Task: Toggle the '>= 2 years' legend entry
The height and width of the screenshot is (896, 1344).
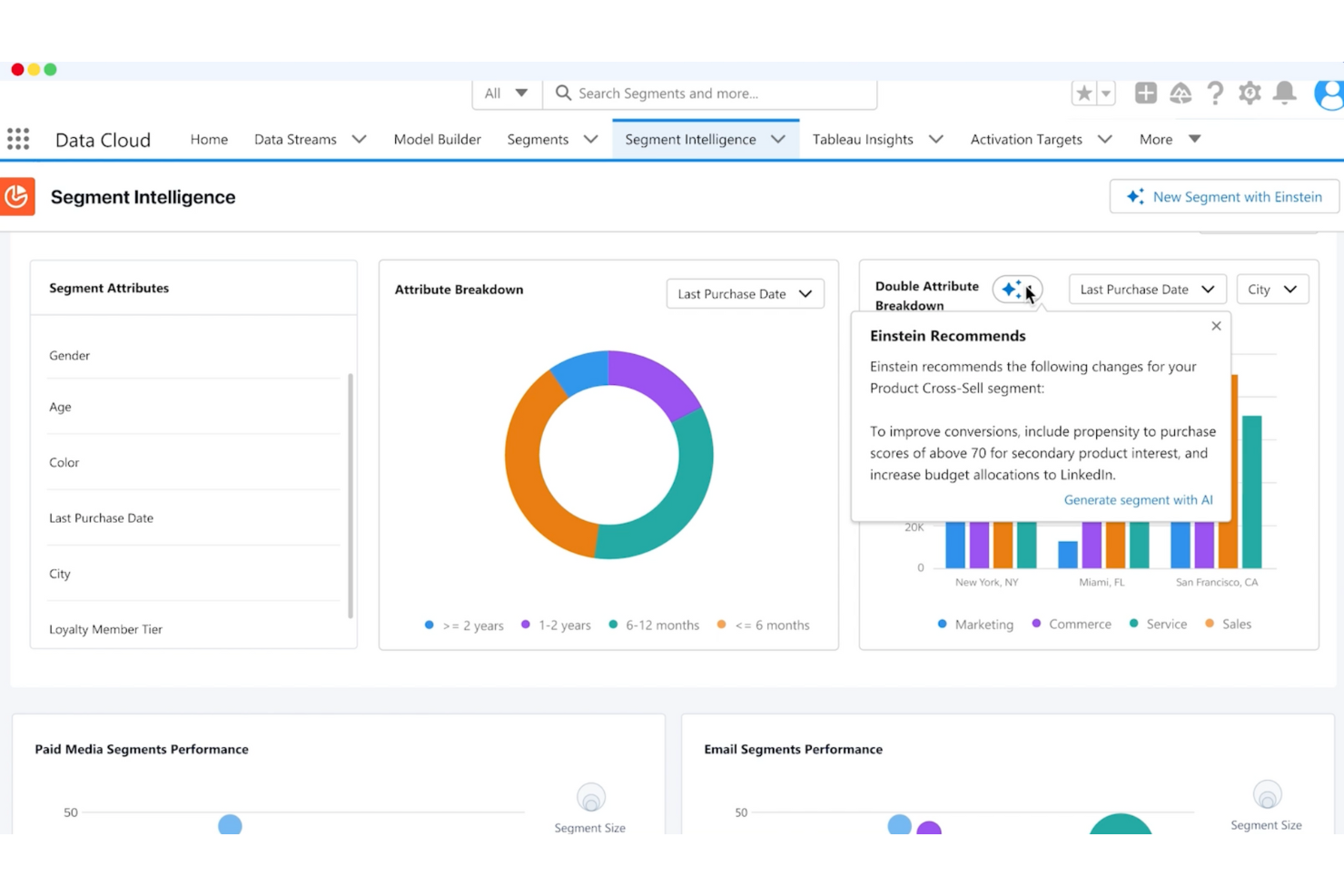Action: [463, 625]
